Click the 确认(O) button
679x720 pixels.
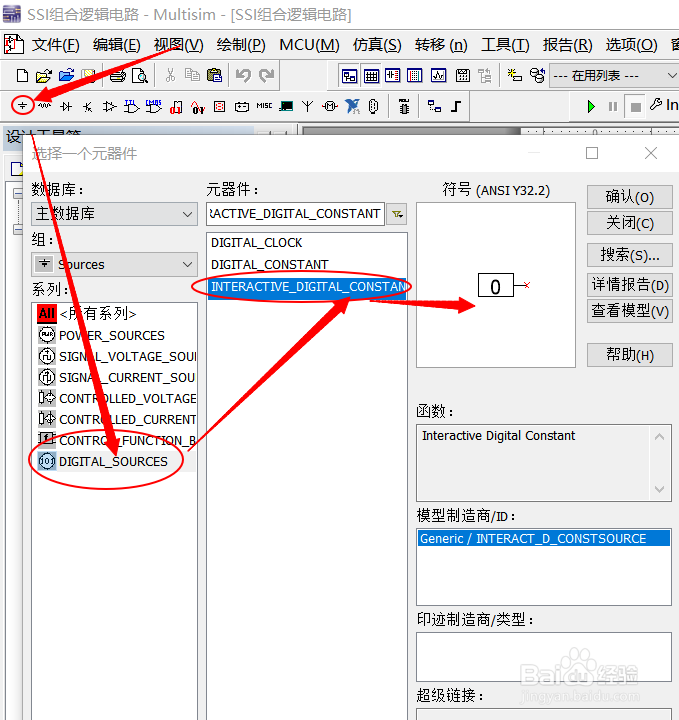629,197
